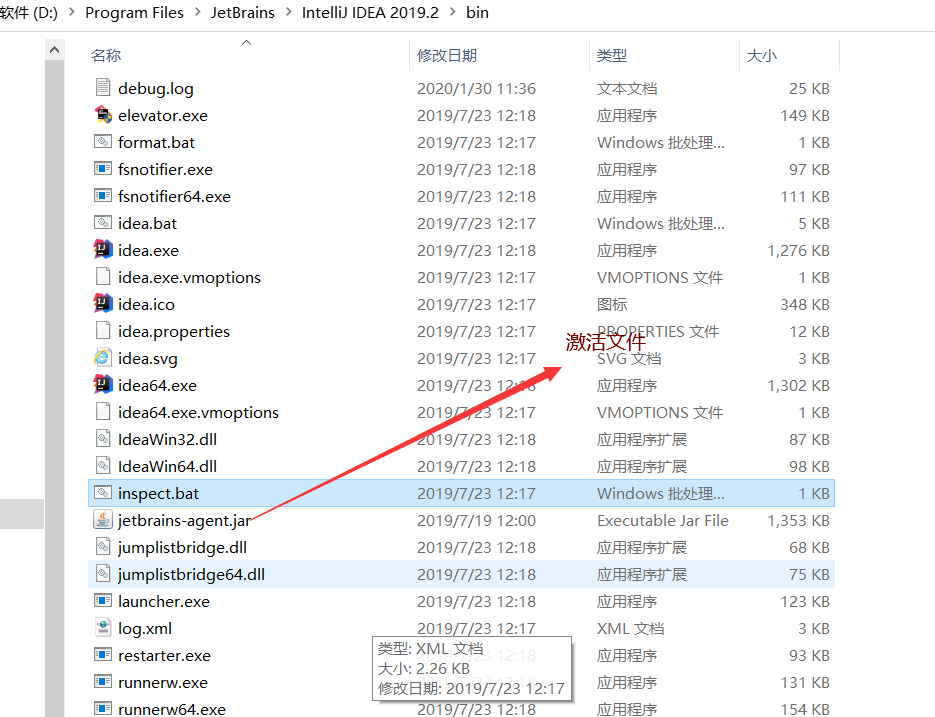The height and width of the screenshot is (717, 935).
Task: Go to Program Files in breadcrumb path
Action: tap(134, 13)
